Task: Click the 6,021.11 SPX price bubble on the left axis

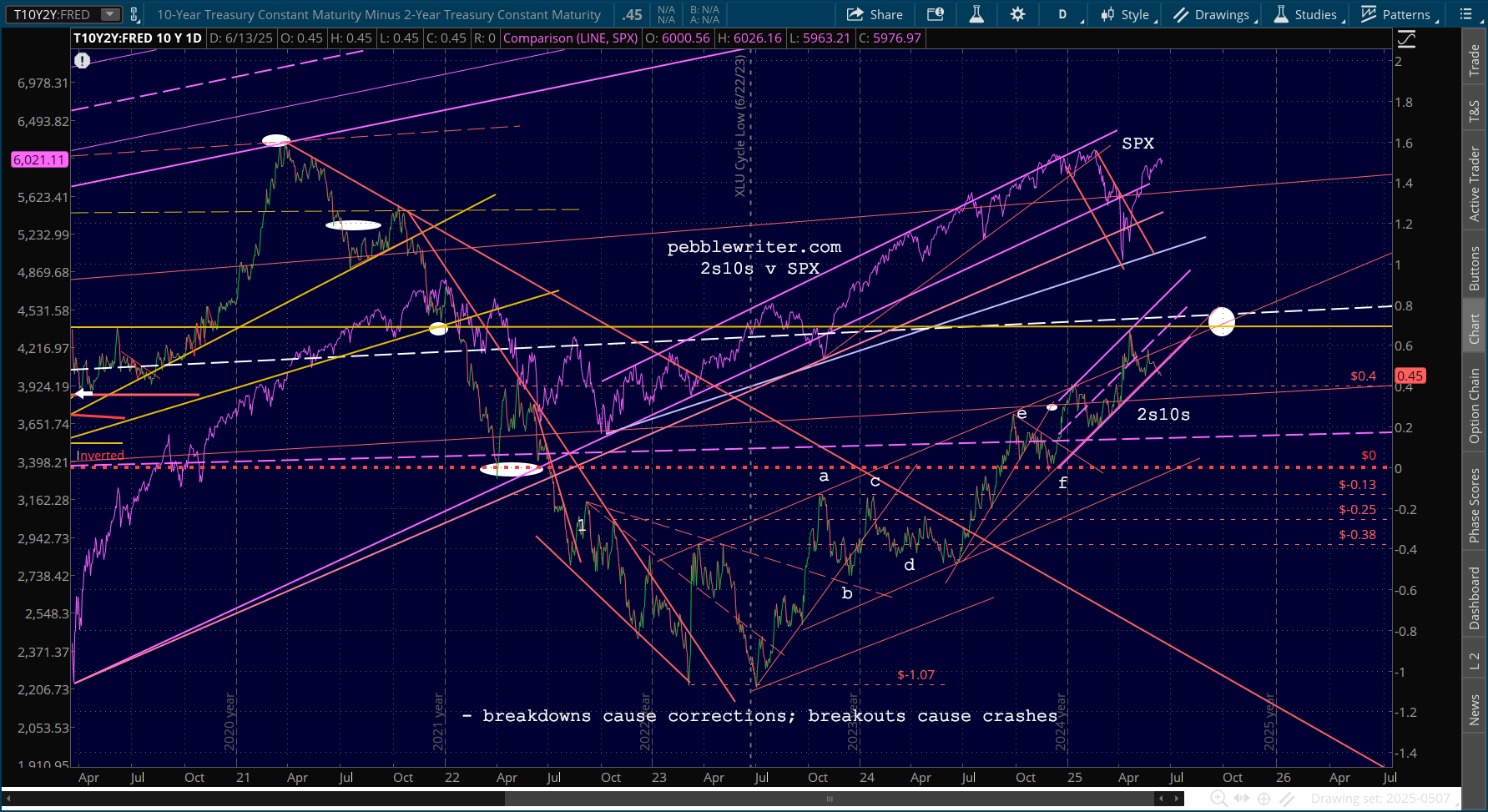Action: 39,159
